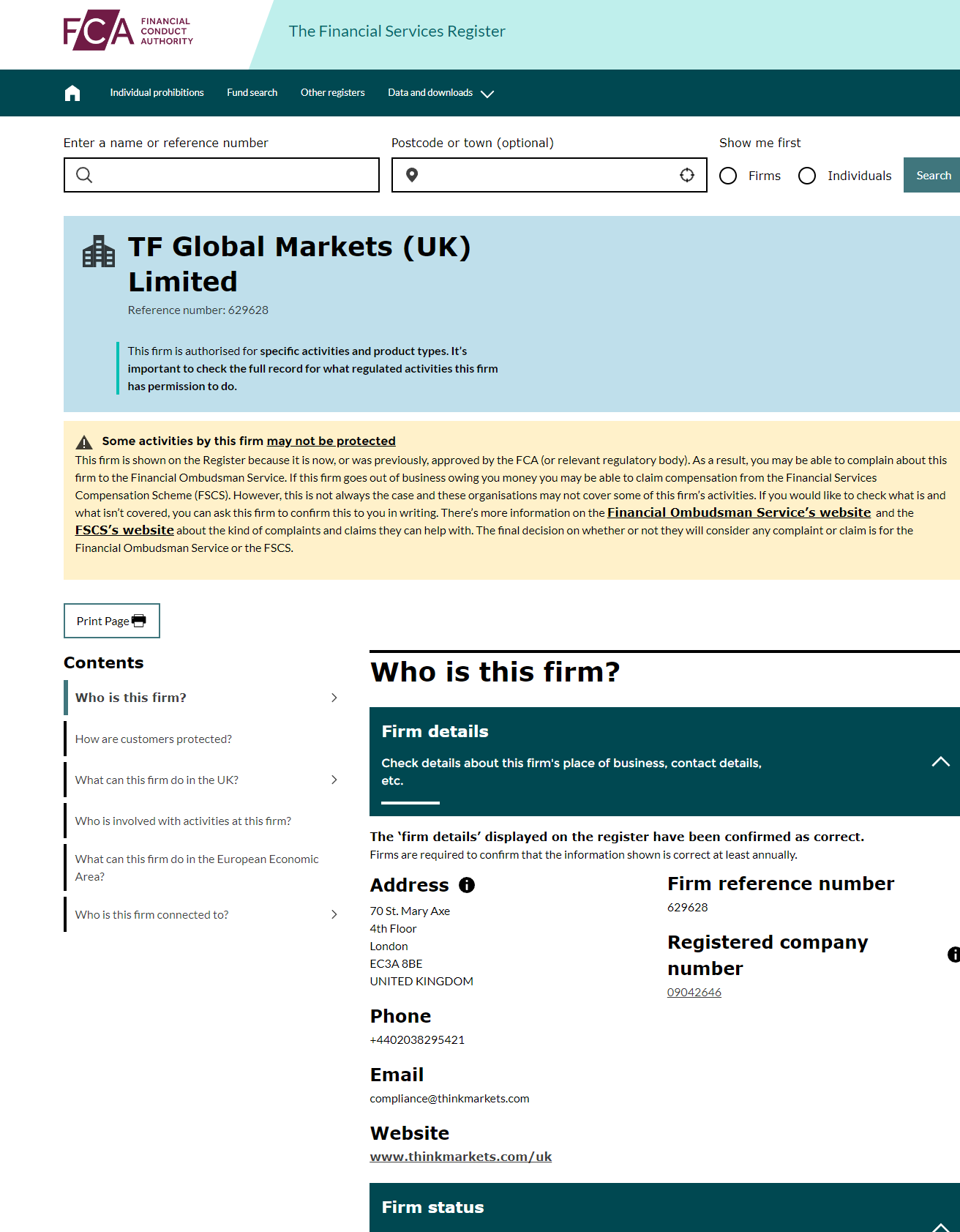Screen dimensions: 960x1232
Task: Expand the Firm status section
Action: pos(940,1227)
